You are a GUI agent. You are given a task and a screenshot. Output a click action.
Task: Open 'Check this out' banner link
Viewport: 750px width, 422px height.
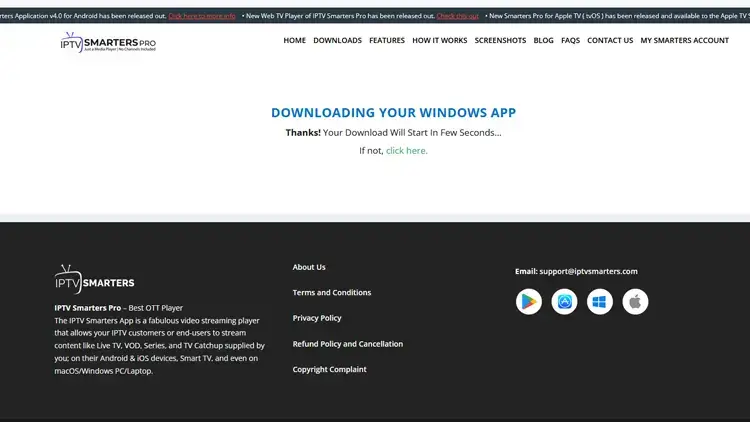(457, 16)
